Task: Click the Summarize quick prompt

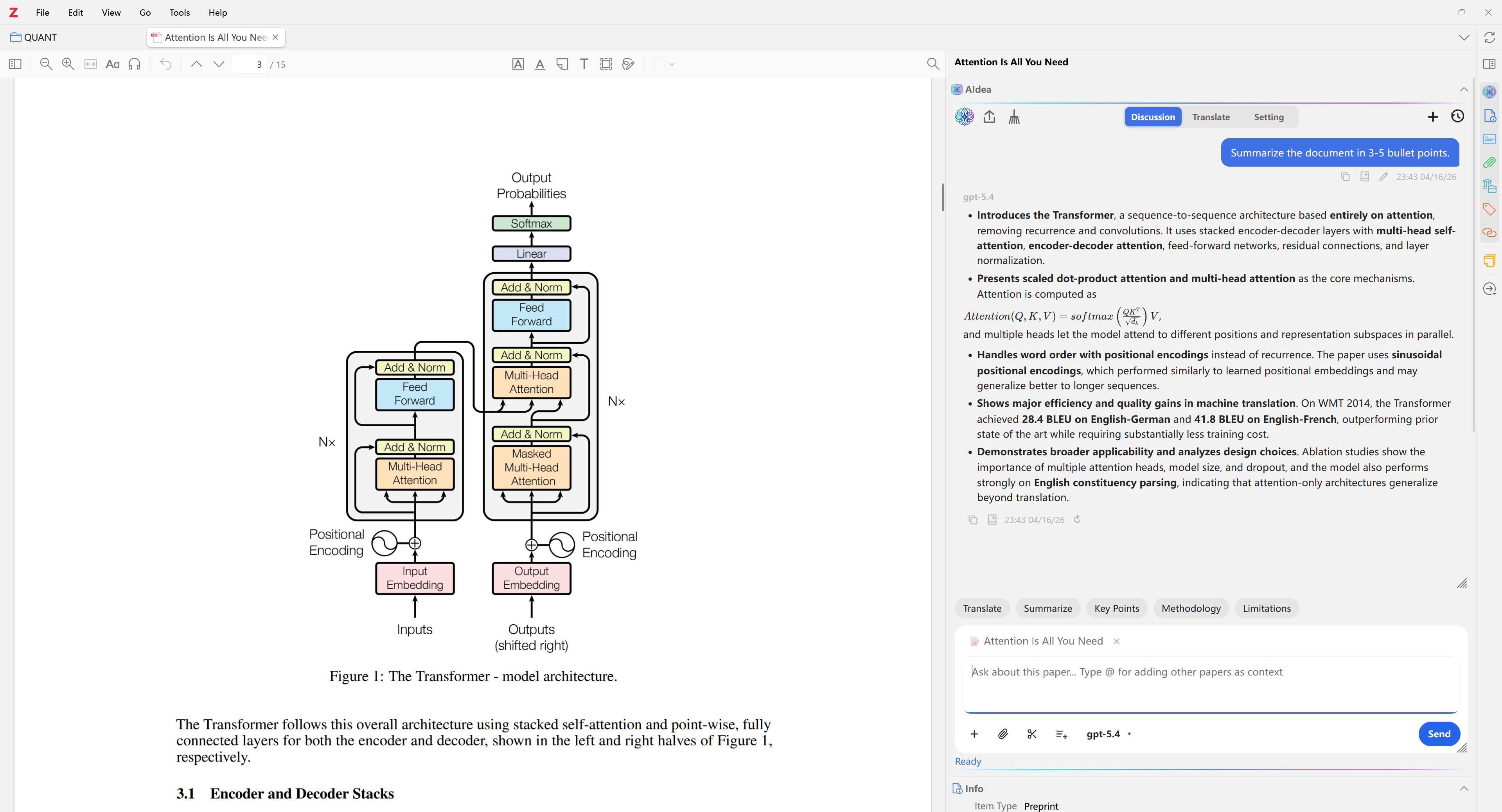Action: pyautogui.click(x=1048, y=608)
